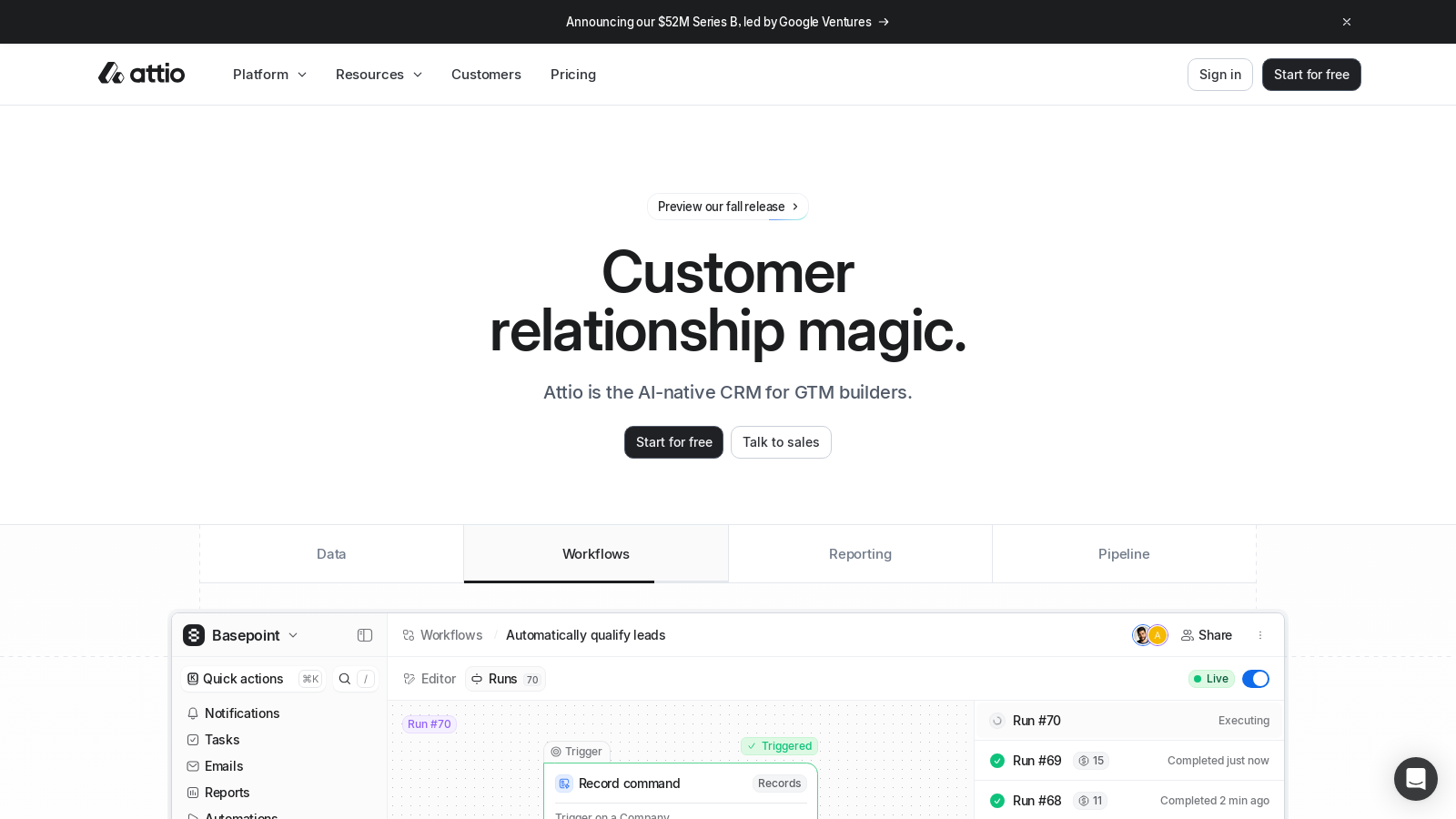Viewport: 1456px width, 819px height.
Task: Dismiss the Series B announcement banner
Action: click(x=1346, y=22)
